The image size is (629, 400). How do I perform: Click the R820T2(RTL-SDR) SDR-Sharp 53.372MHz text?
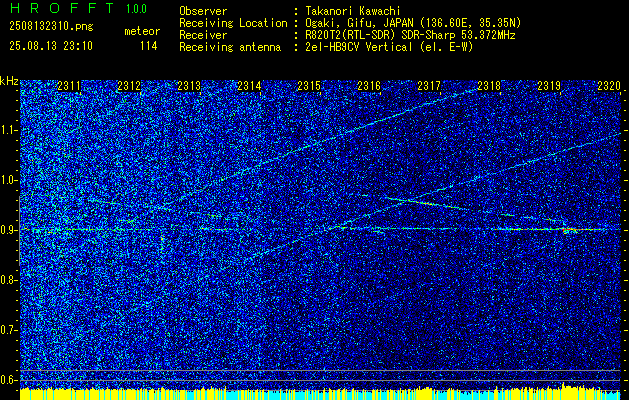(410, 35)
